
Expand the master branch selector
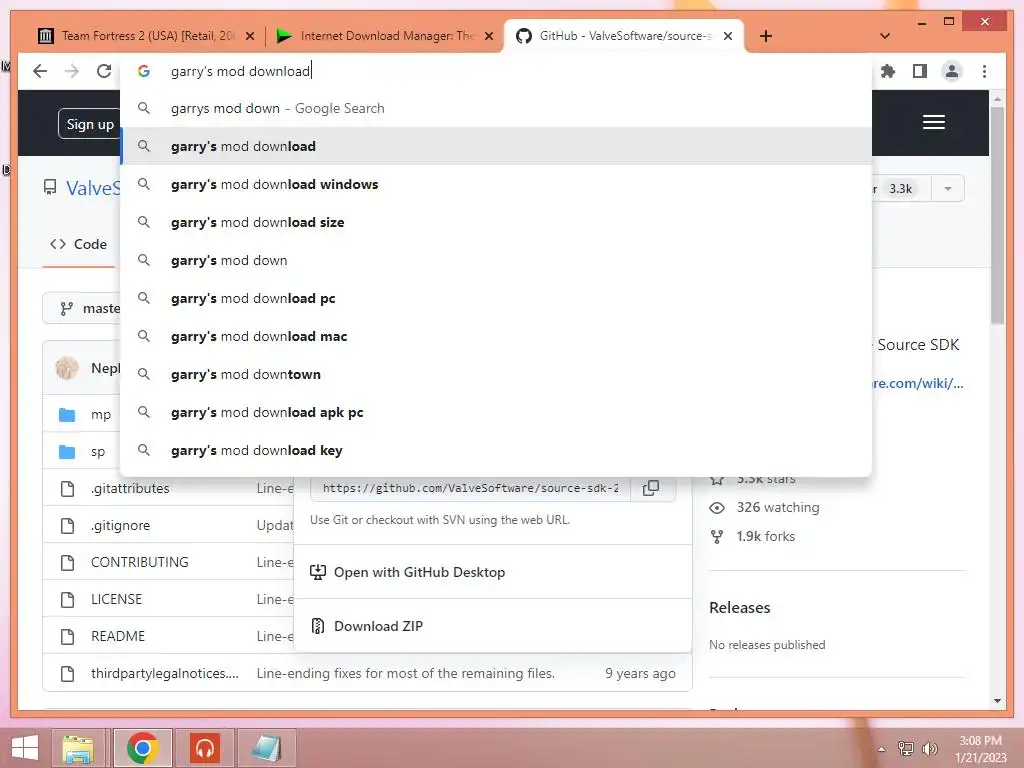pyautogui.click(x=82, y=308)
